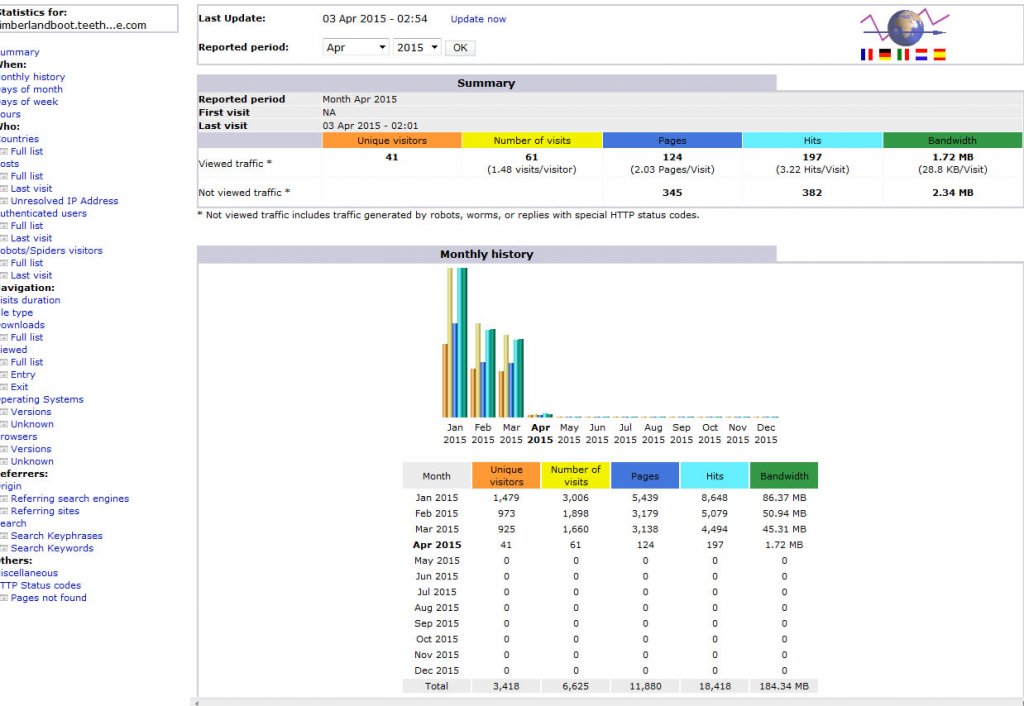The height and width of the screenshot is (706, 1024).
Task: Click list icon beside Unresolved IP Address
Action: (4, 201)
